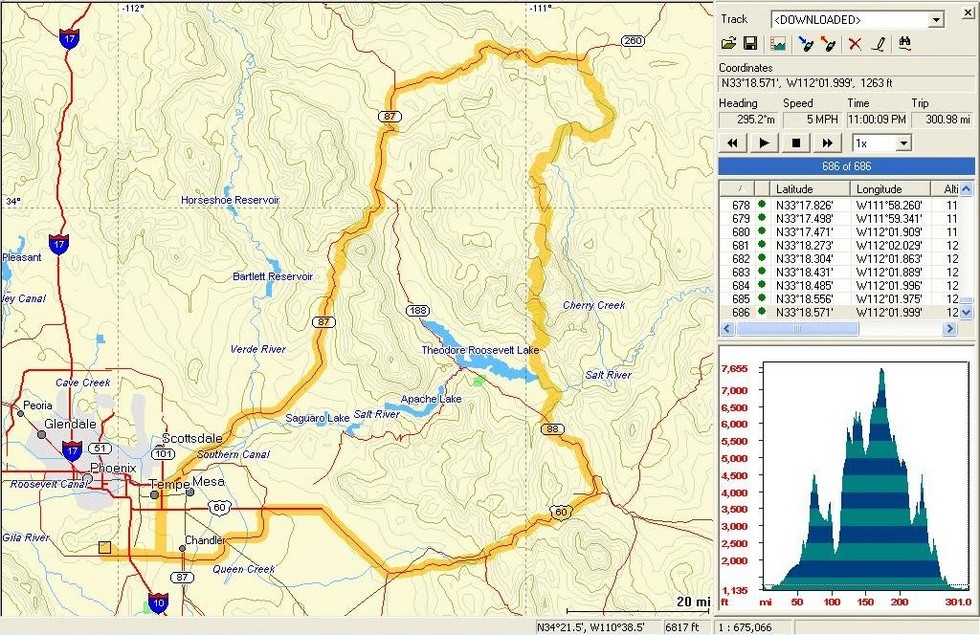Select track point row 685

coord(839,299)
